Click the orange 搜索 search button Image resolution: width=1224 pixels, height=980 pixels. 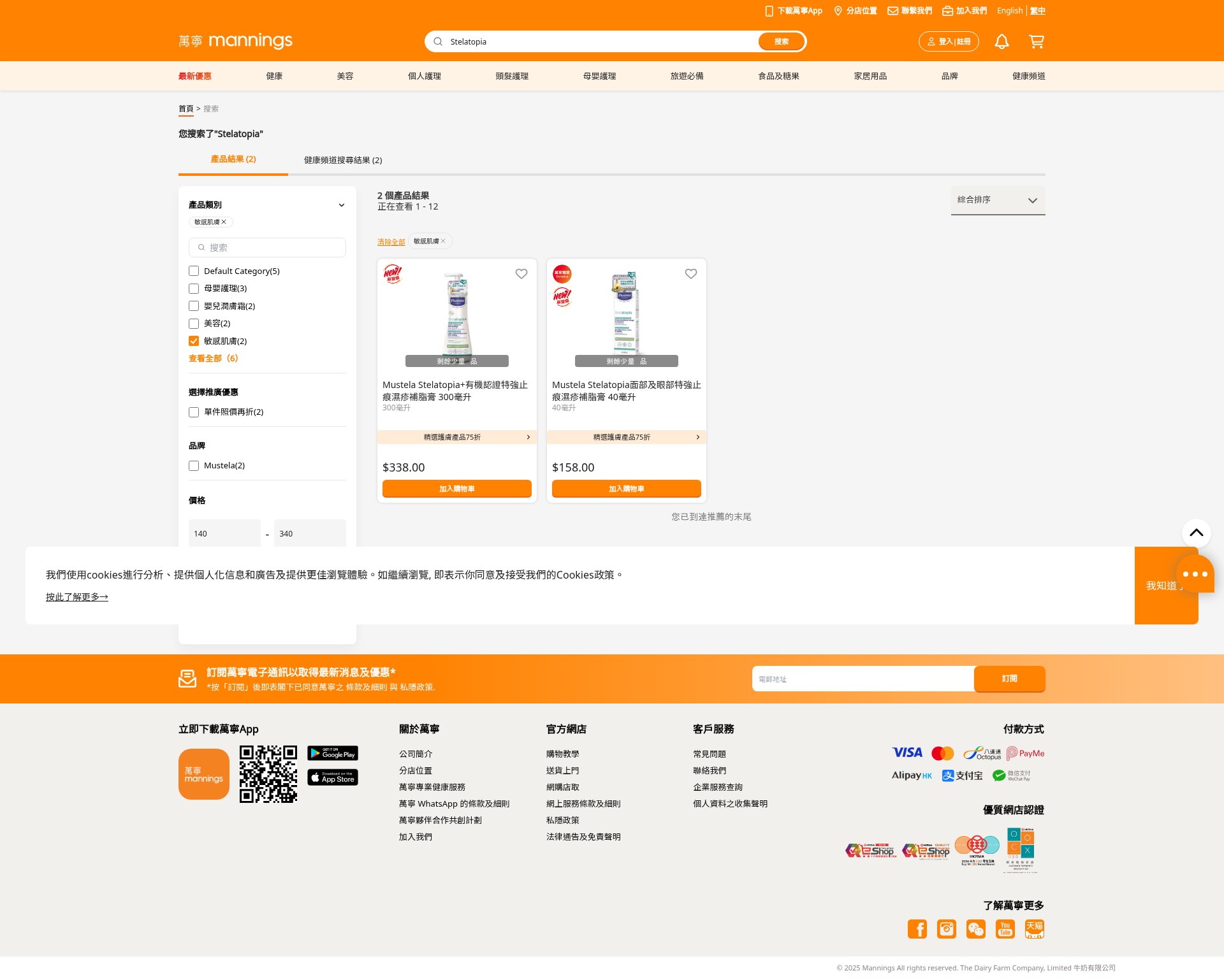(782, 41)
